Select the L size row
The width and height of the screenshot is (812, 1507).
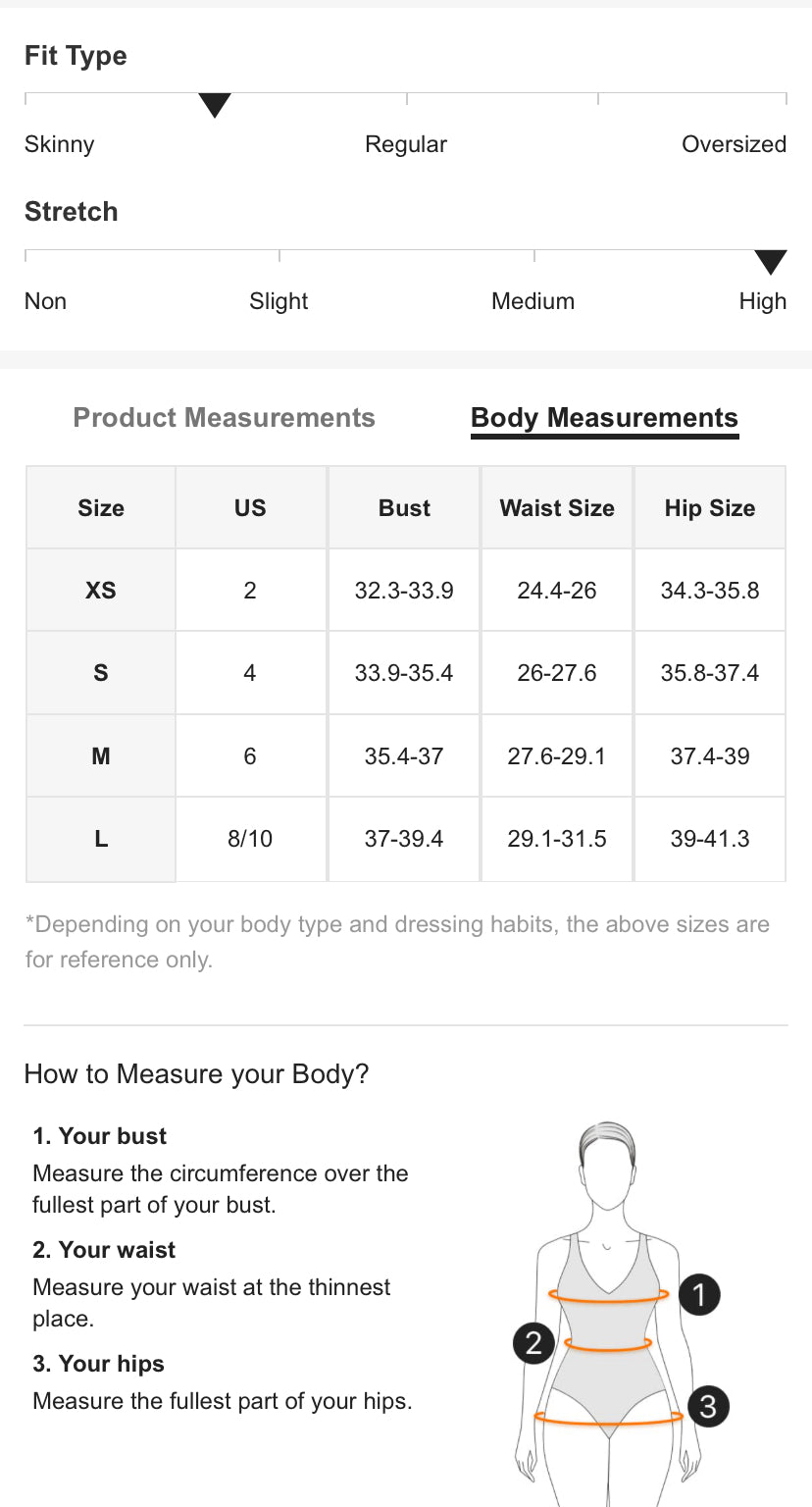[101, 839]
